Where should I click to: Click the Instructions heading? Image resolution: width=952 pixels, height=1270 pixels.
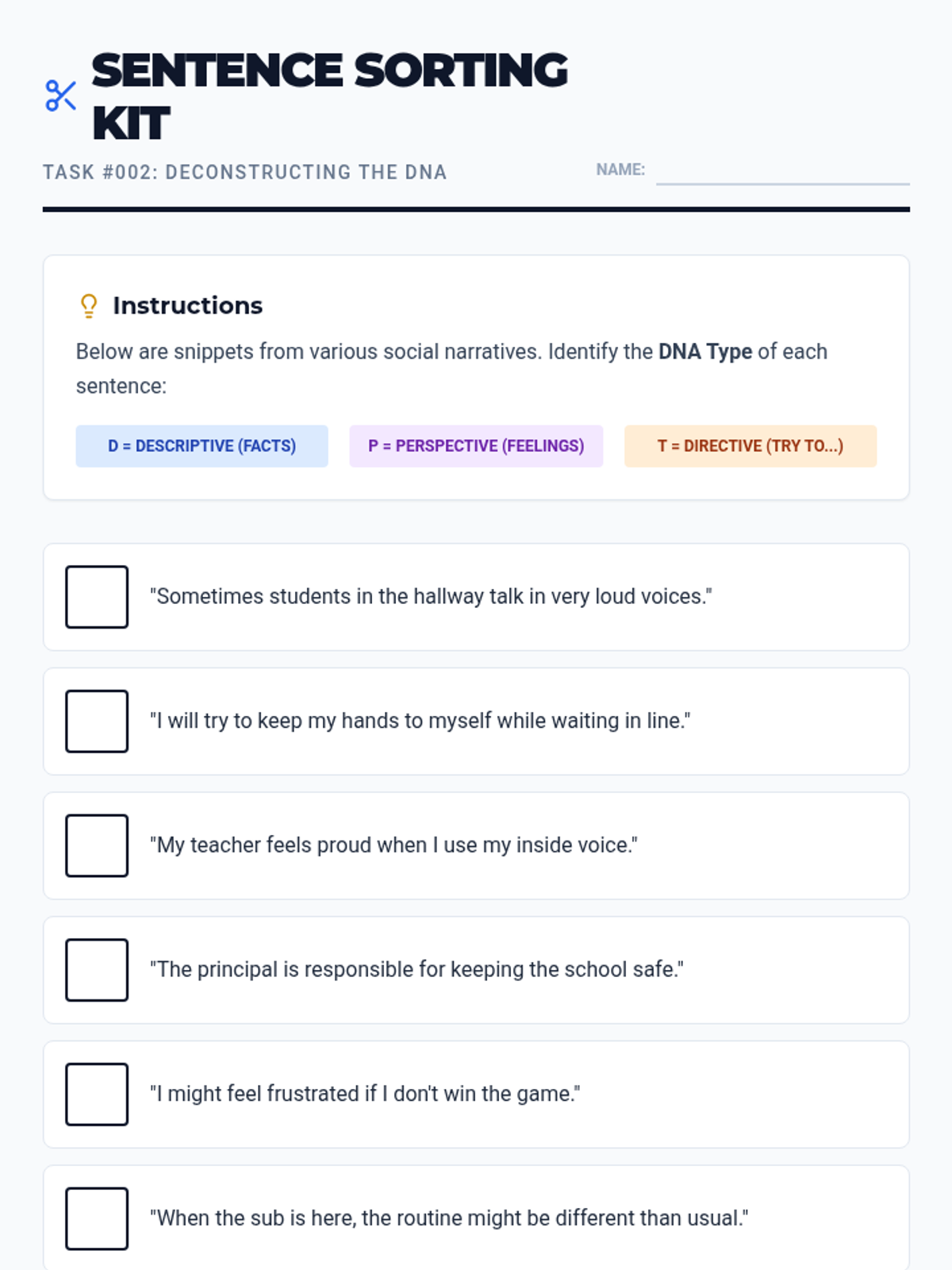click(x=187, y=306)
